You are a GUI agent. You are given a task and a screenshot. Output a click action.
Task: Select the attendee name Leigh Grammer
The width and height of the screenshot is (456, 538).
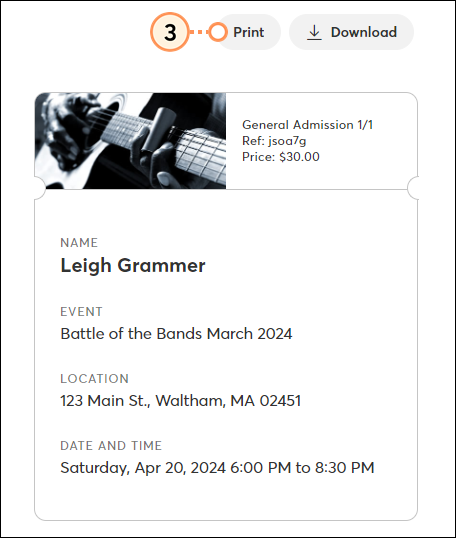click(x=133, y=266)
